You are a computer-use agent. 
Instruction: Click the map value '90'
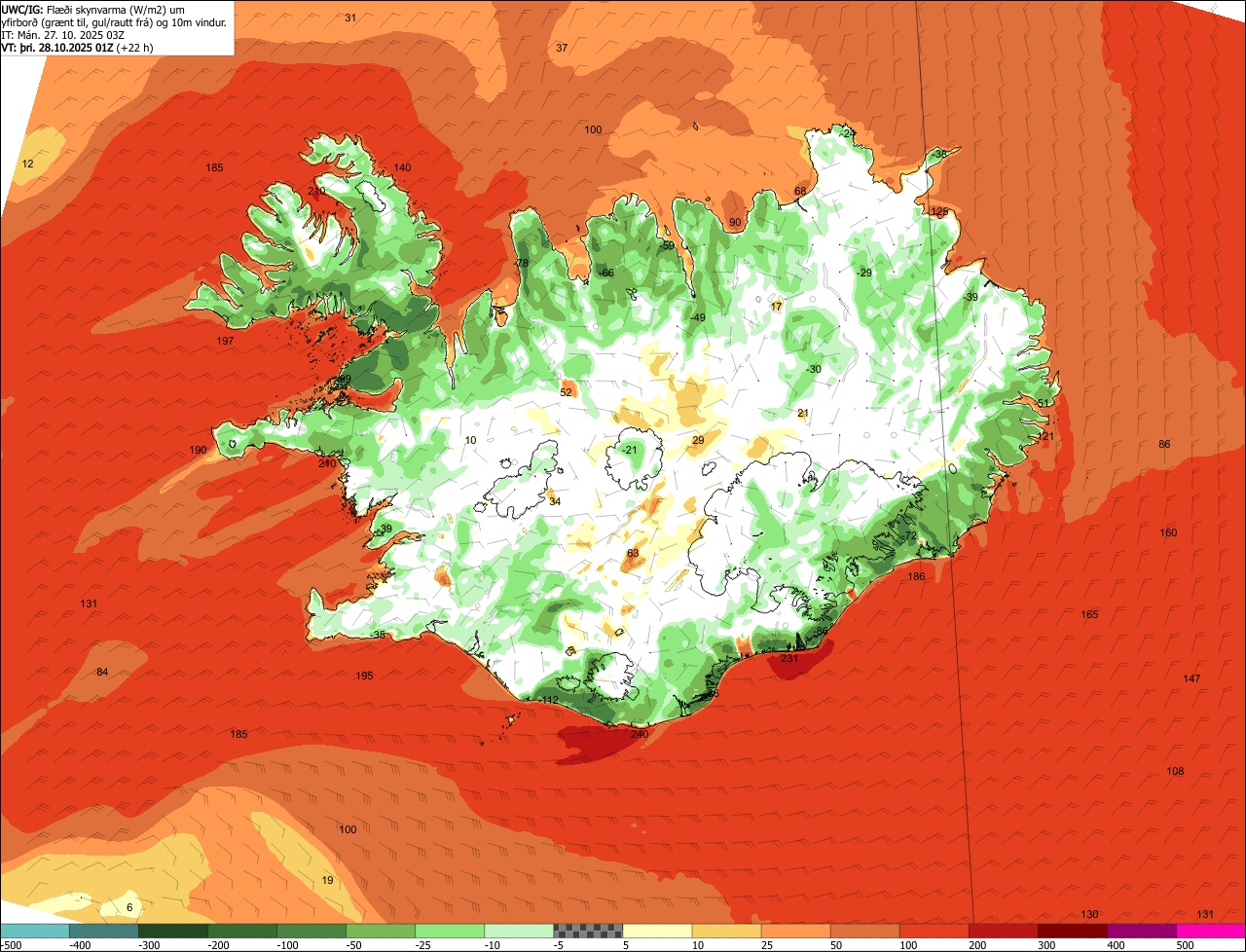[x=735, y=222]
